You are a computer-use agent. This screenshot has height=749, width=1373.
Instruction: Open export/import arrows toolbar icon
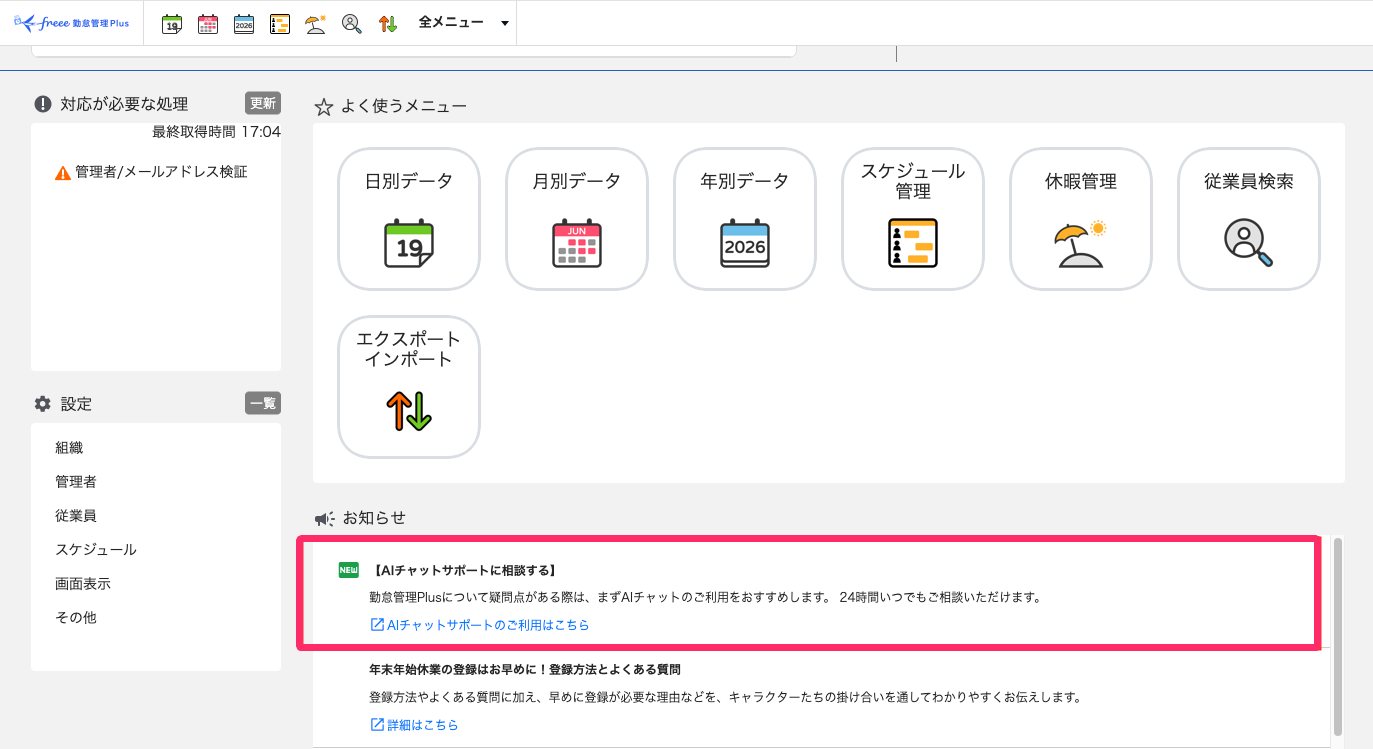(x=388, y=24)
